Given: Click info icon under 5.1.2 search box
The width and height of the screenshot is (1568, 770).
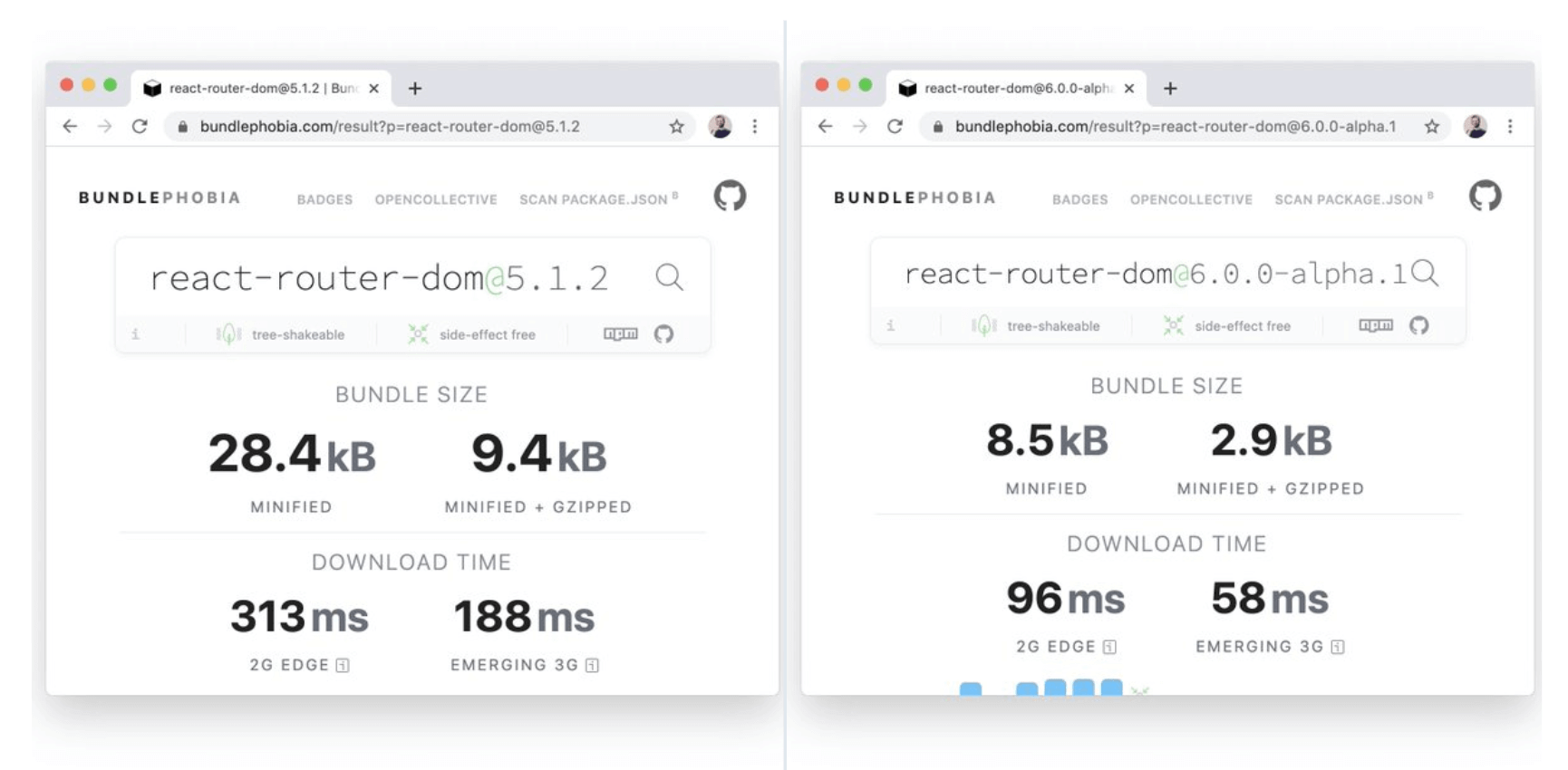Looking at the screenshot, I should [x=135, y=334].
